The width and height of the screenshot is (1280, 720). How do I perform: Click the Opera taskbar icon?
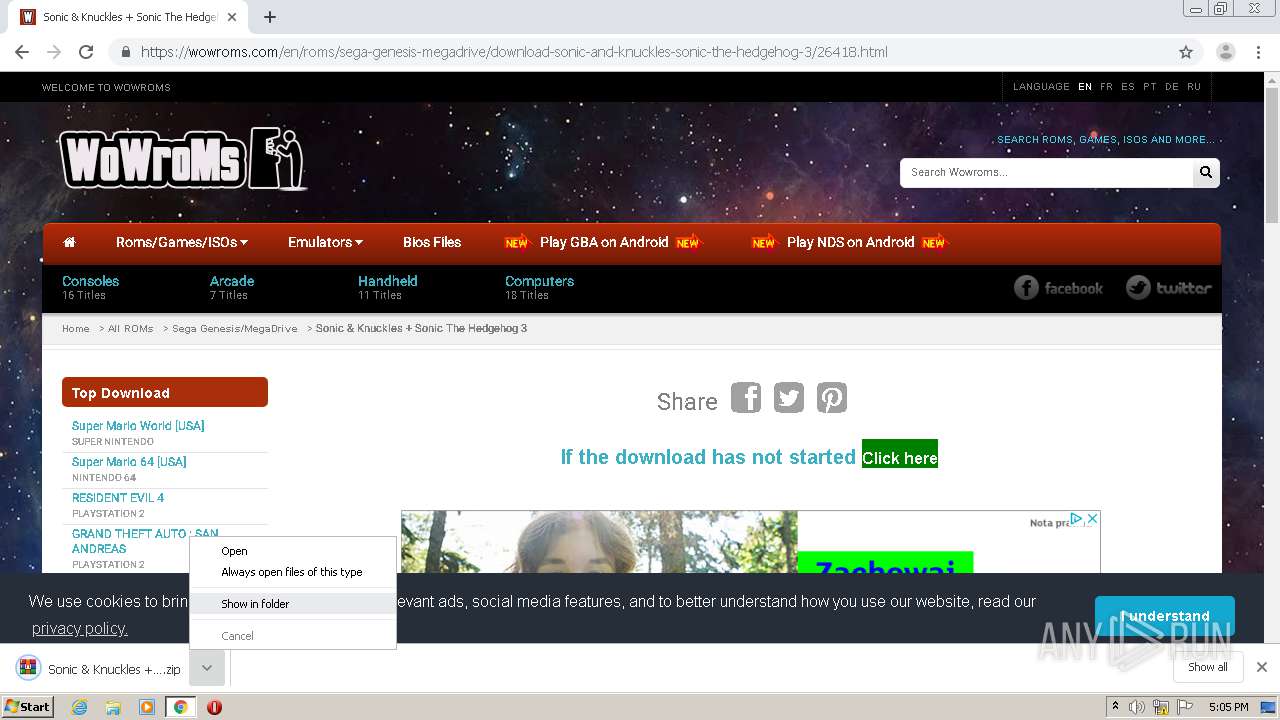click(214, 707)
